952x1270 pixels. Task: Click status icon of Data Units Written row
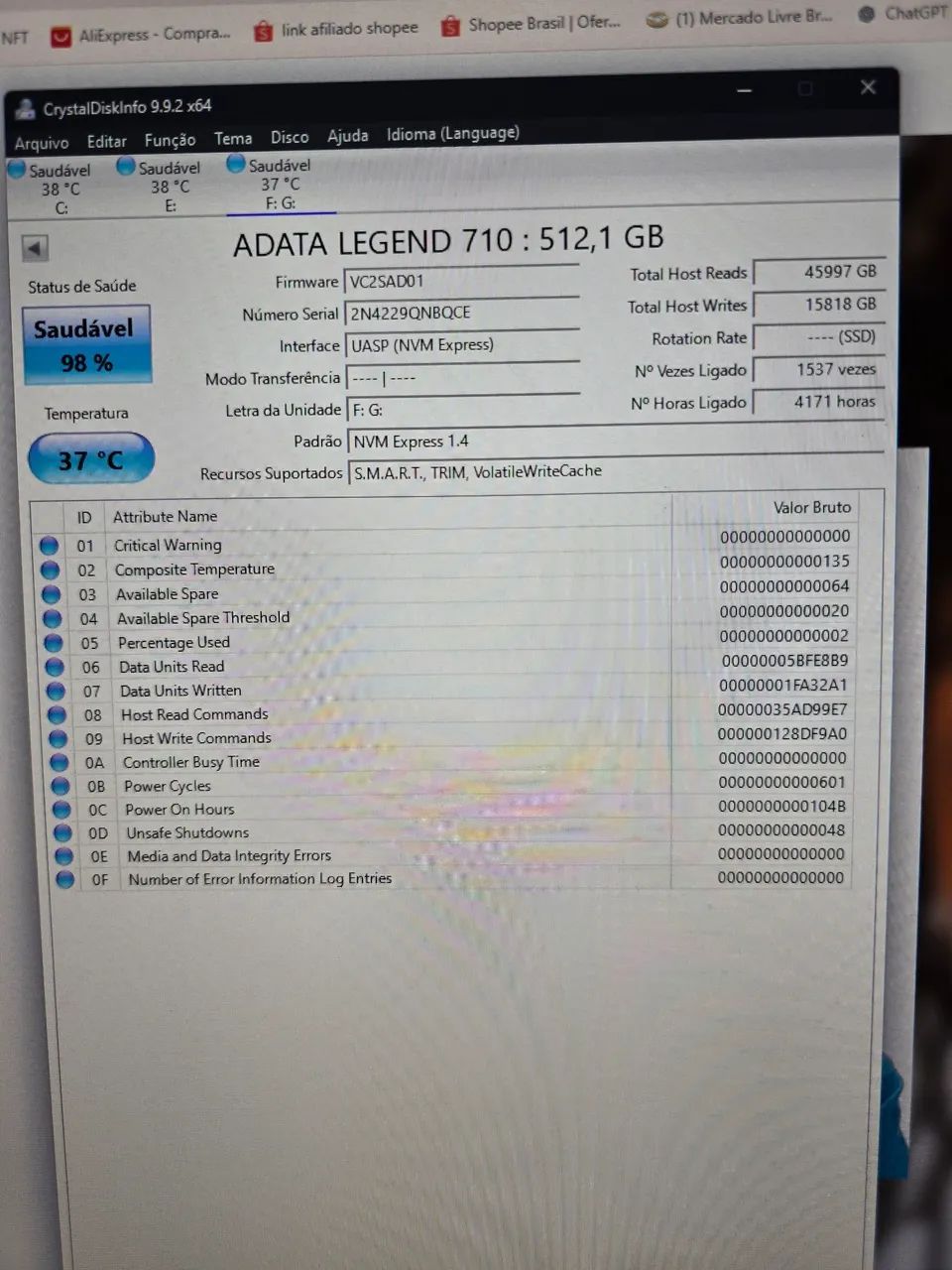56,691
